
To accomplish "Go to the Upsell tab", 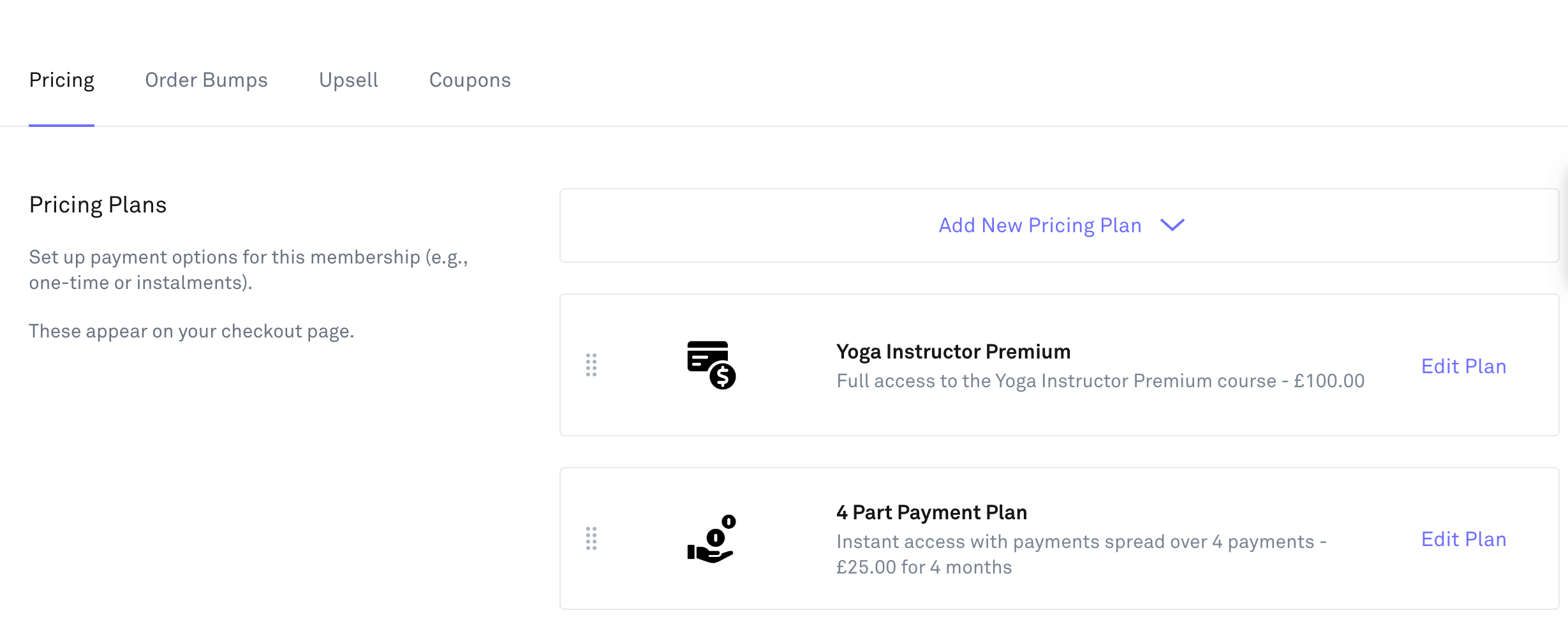I will pyautogui.click(x=348, y=80).
